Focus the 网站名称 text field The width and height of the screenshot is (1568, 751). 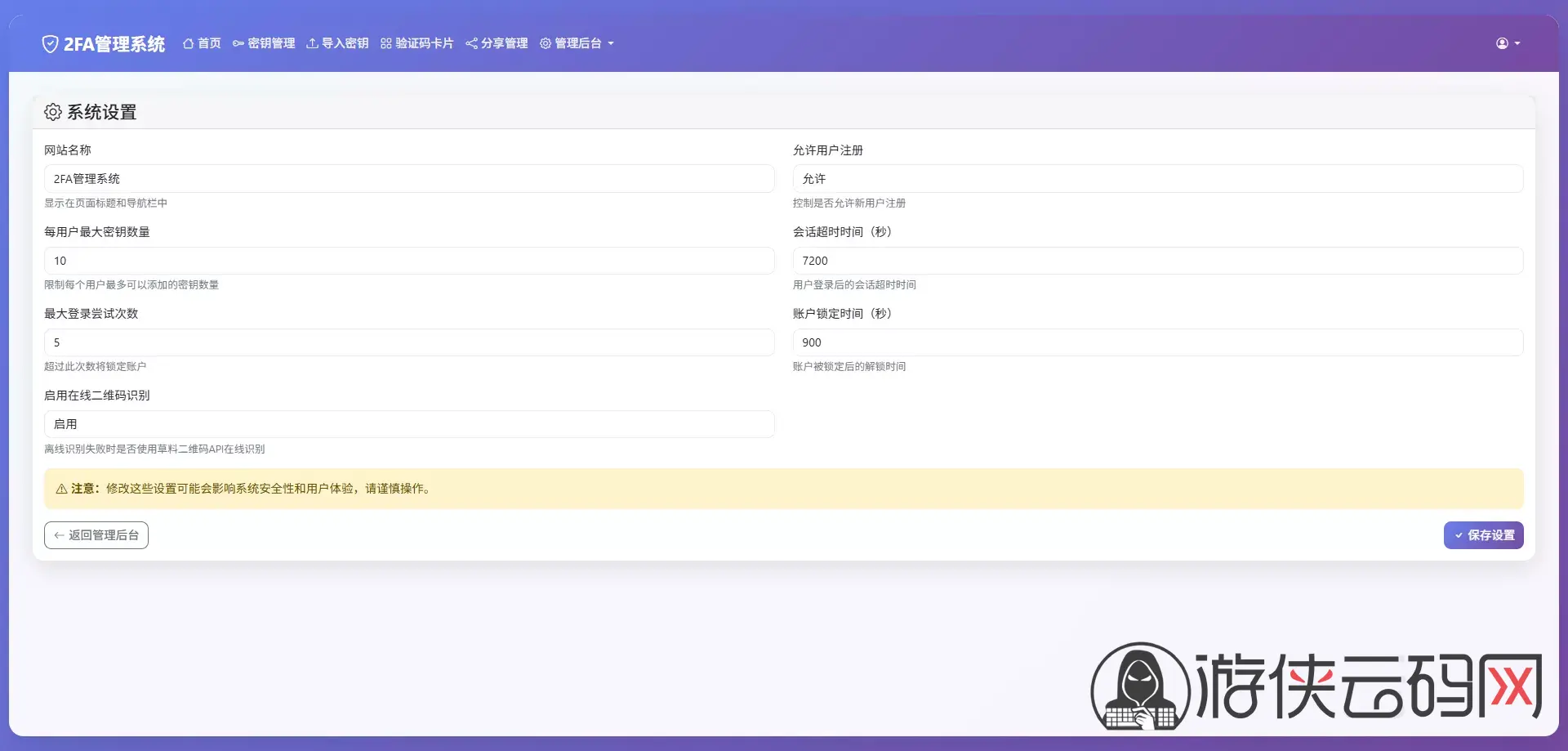coord(408,179)
